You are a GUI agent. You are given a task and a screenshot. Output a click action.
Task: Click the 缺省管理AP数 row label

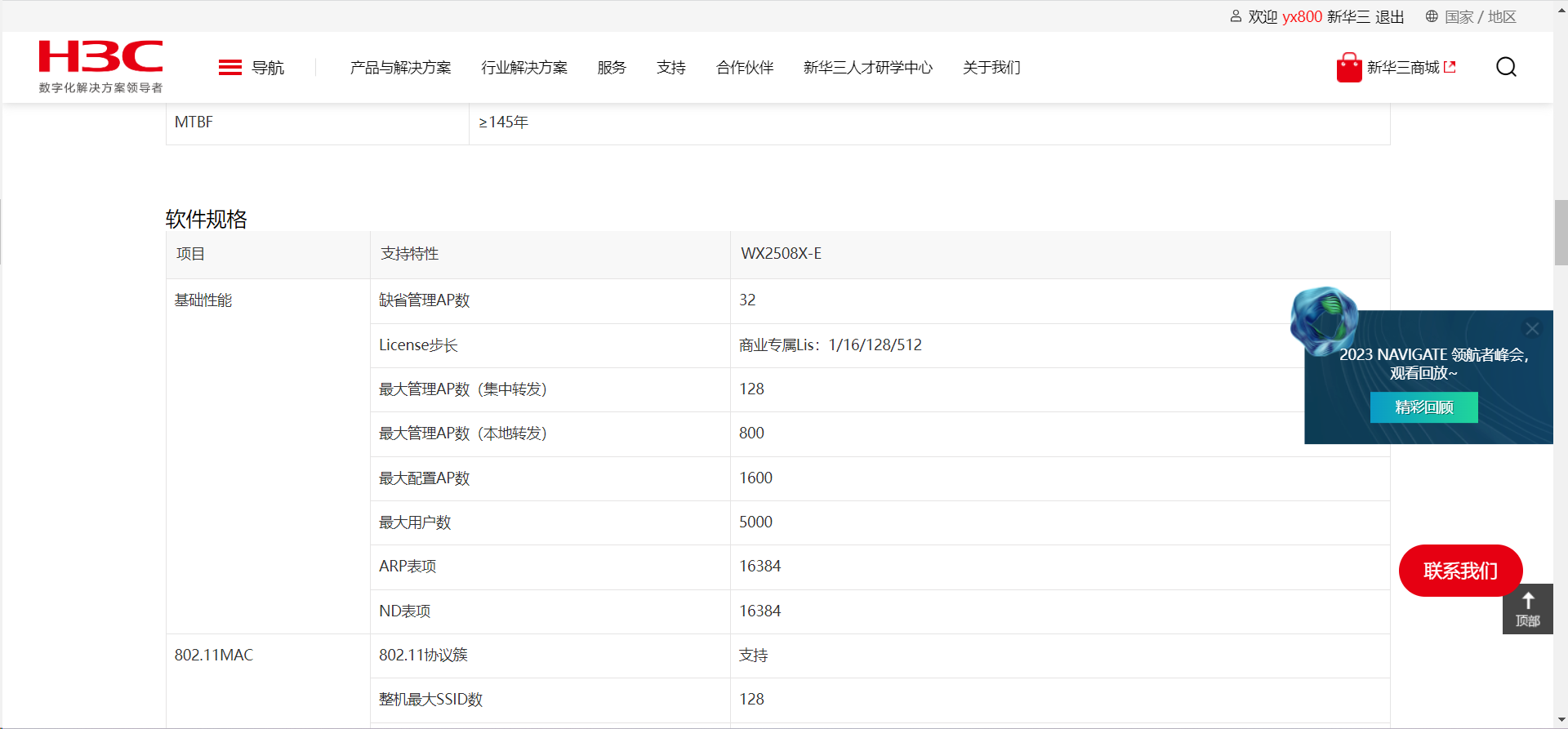(425, 300)
